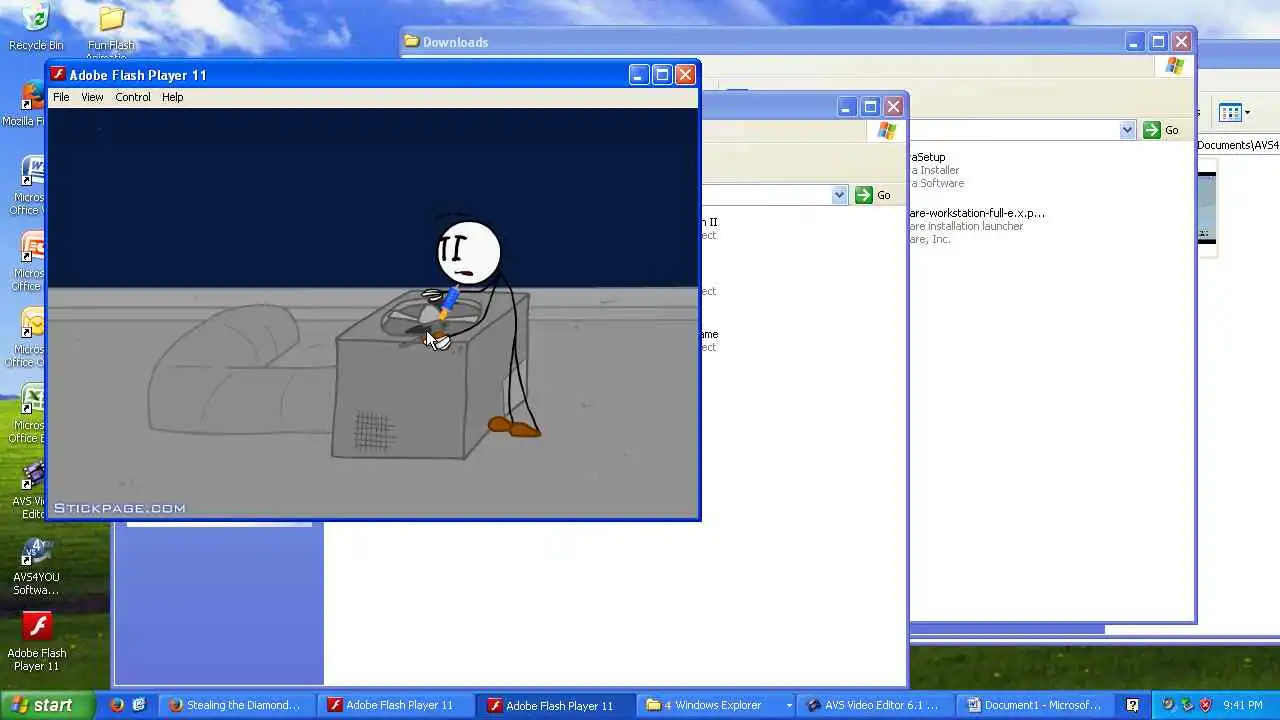Minimize the Adobe Flash Player window

pos(639,75)
